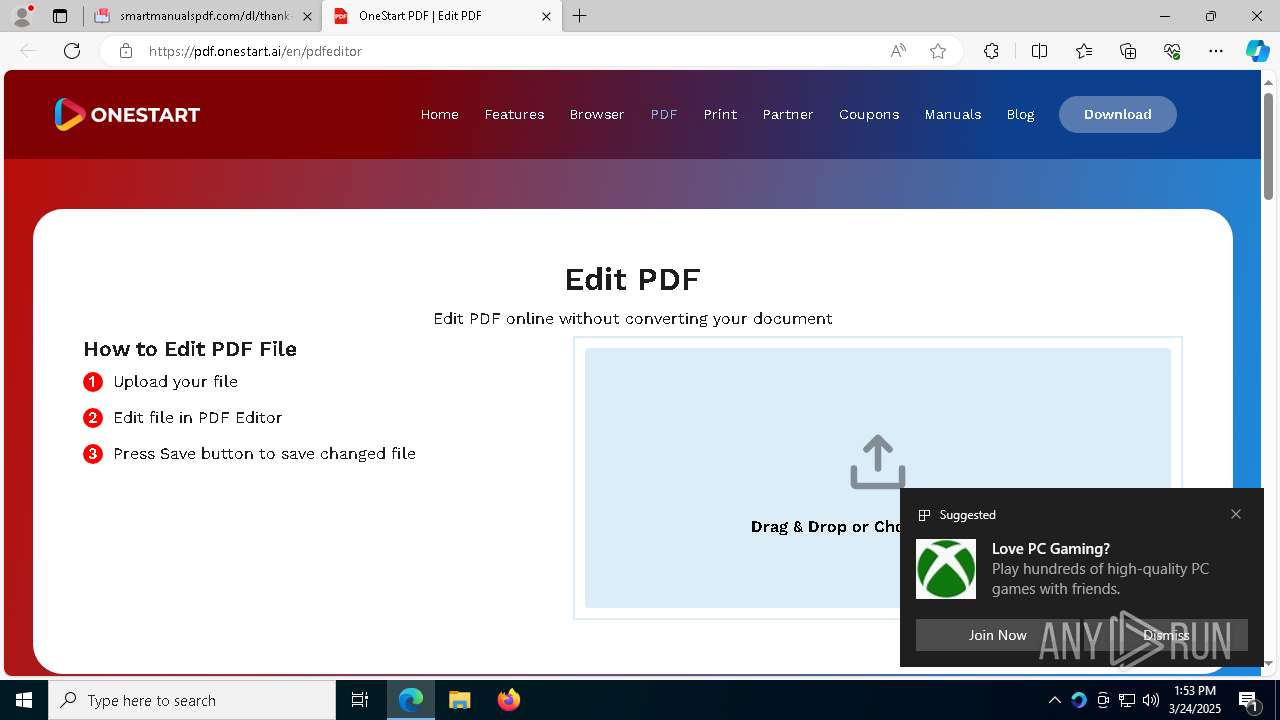The height and width of the screenshot is (720, 1280).
Task: Open the volume tray icon
Action: click(1151, 700)
